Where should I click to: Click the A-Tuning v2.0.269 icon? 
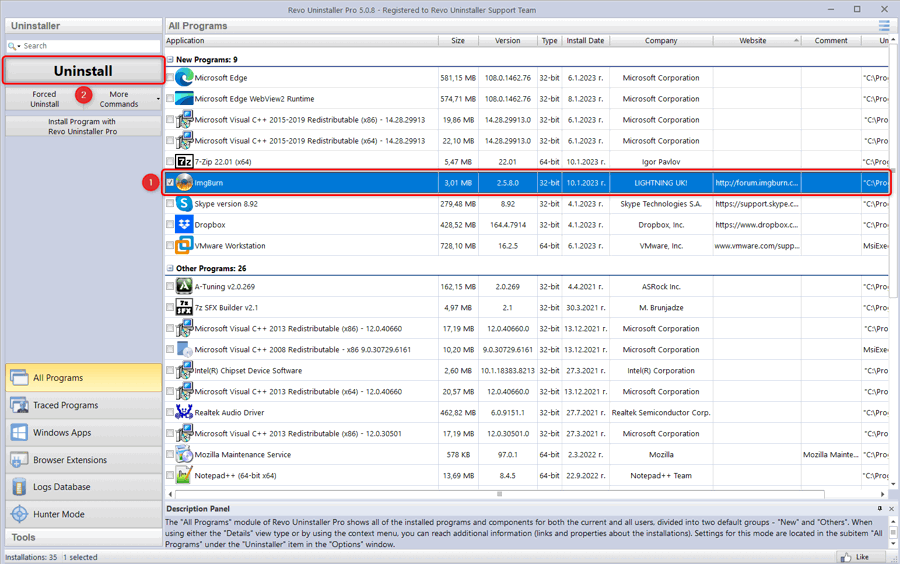(x=184, y=286)
